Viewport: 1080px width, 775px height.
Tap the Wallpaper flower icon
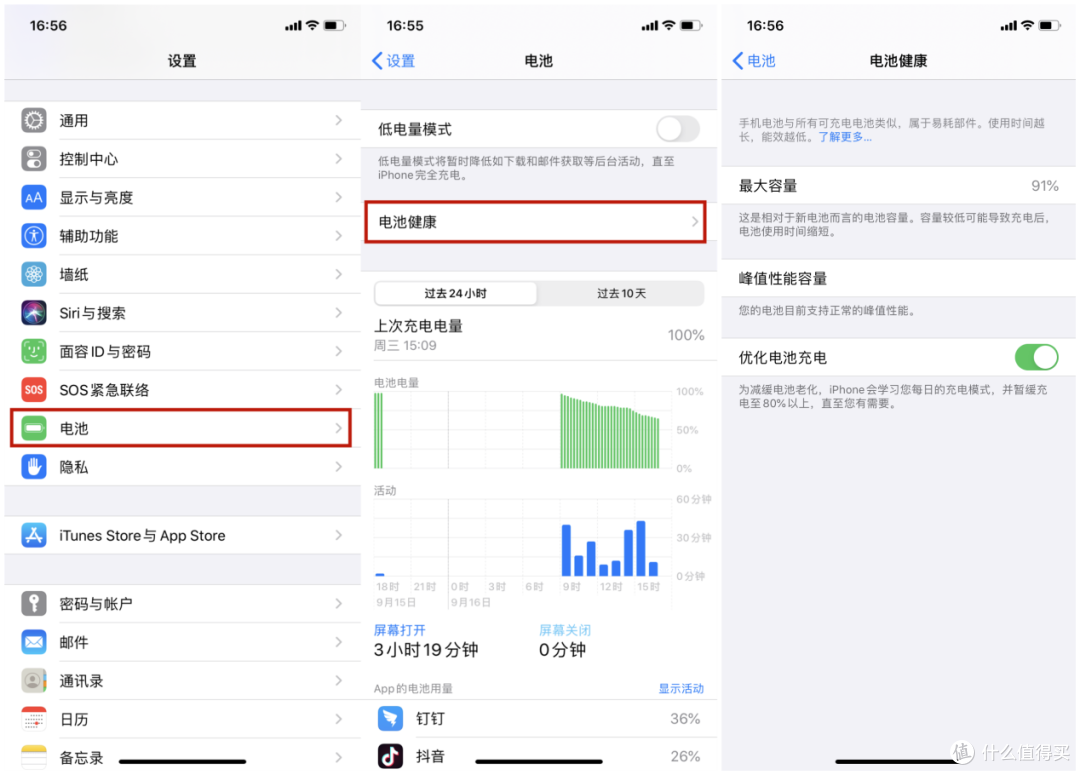[x=34, y=275]
